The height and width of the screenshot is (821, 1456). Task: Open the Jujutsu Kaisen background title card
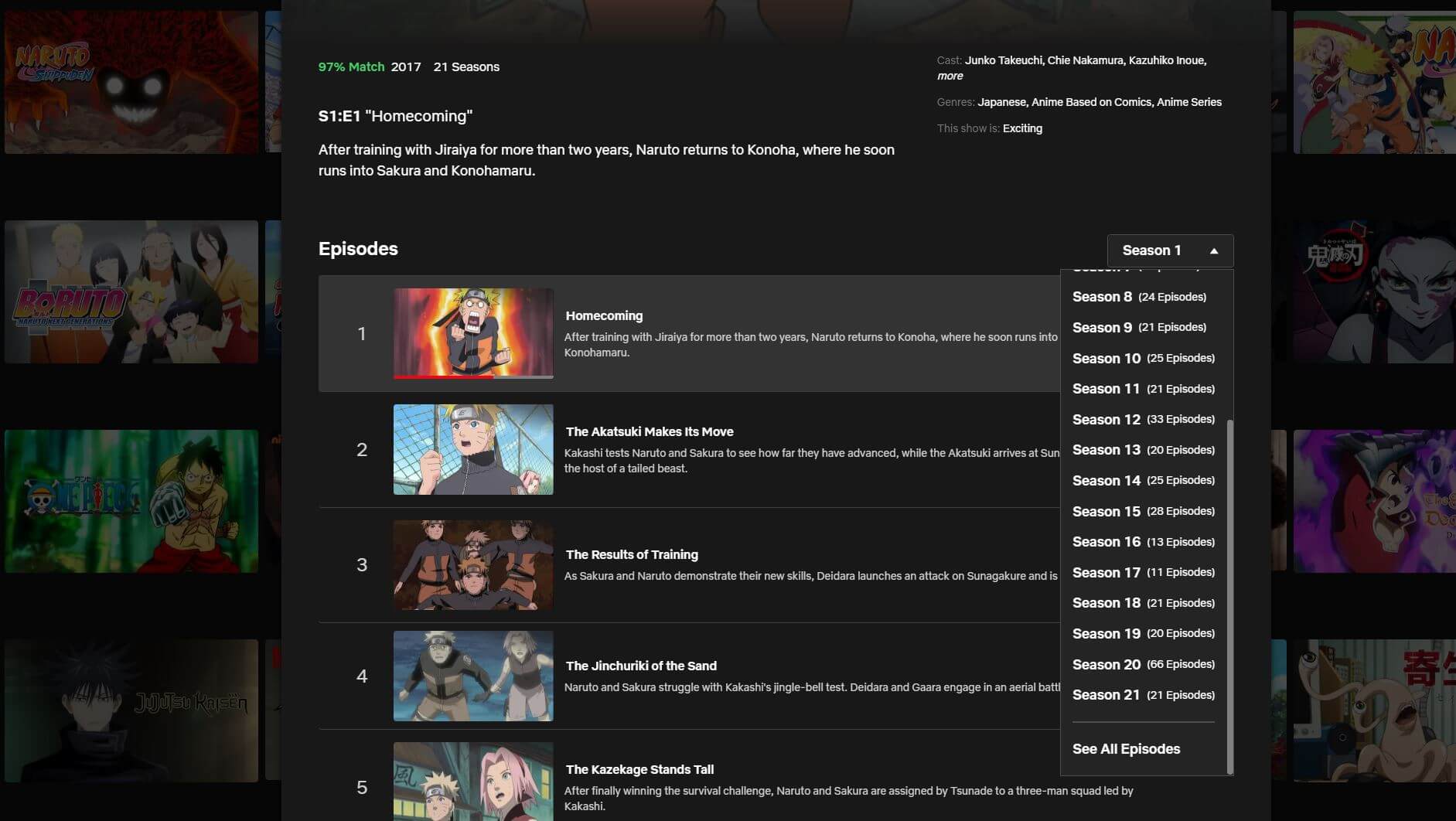[x=131, y=710]
